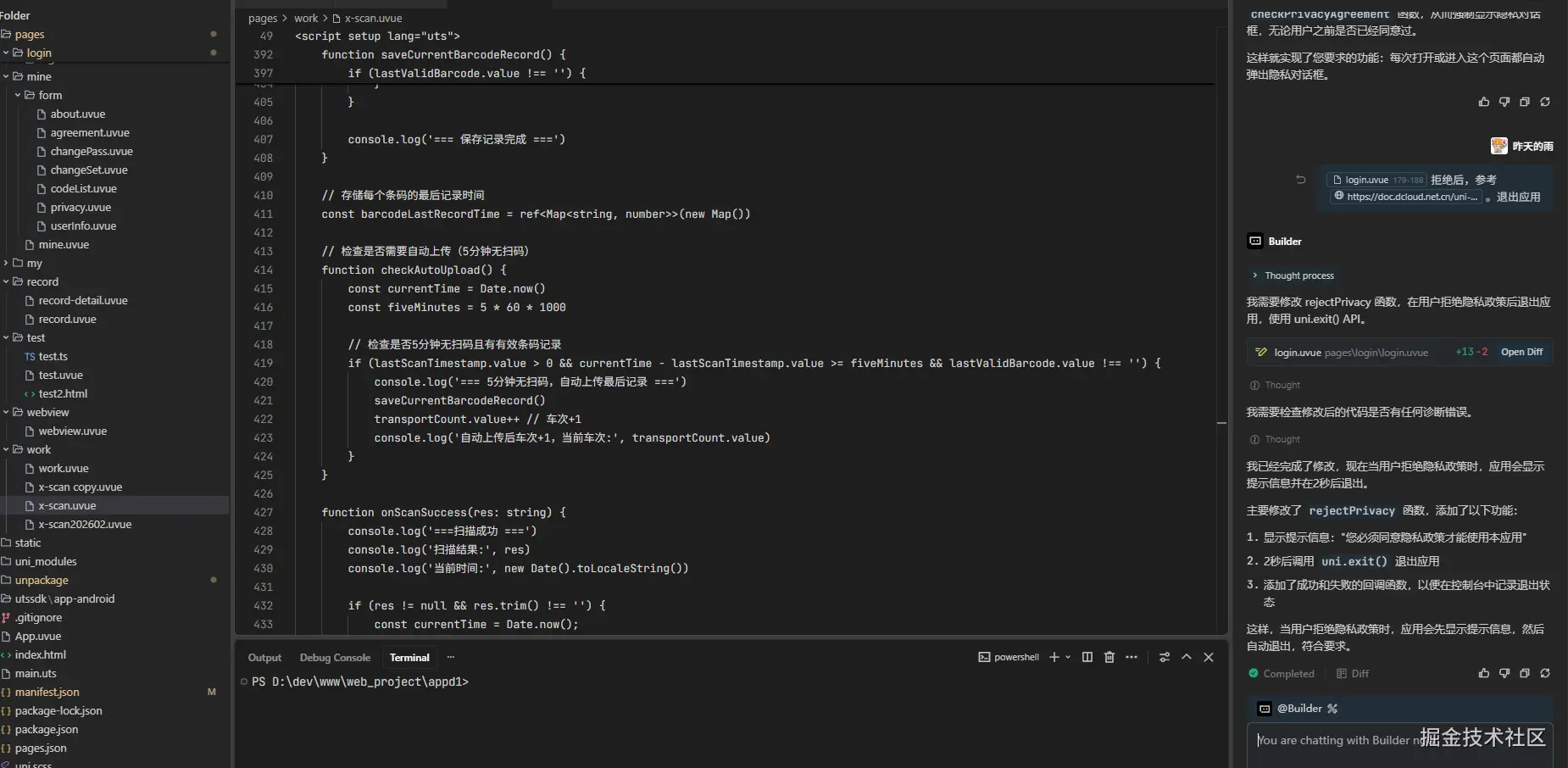Collapse the form folder in explorer

point(18,95)
